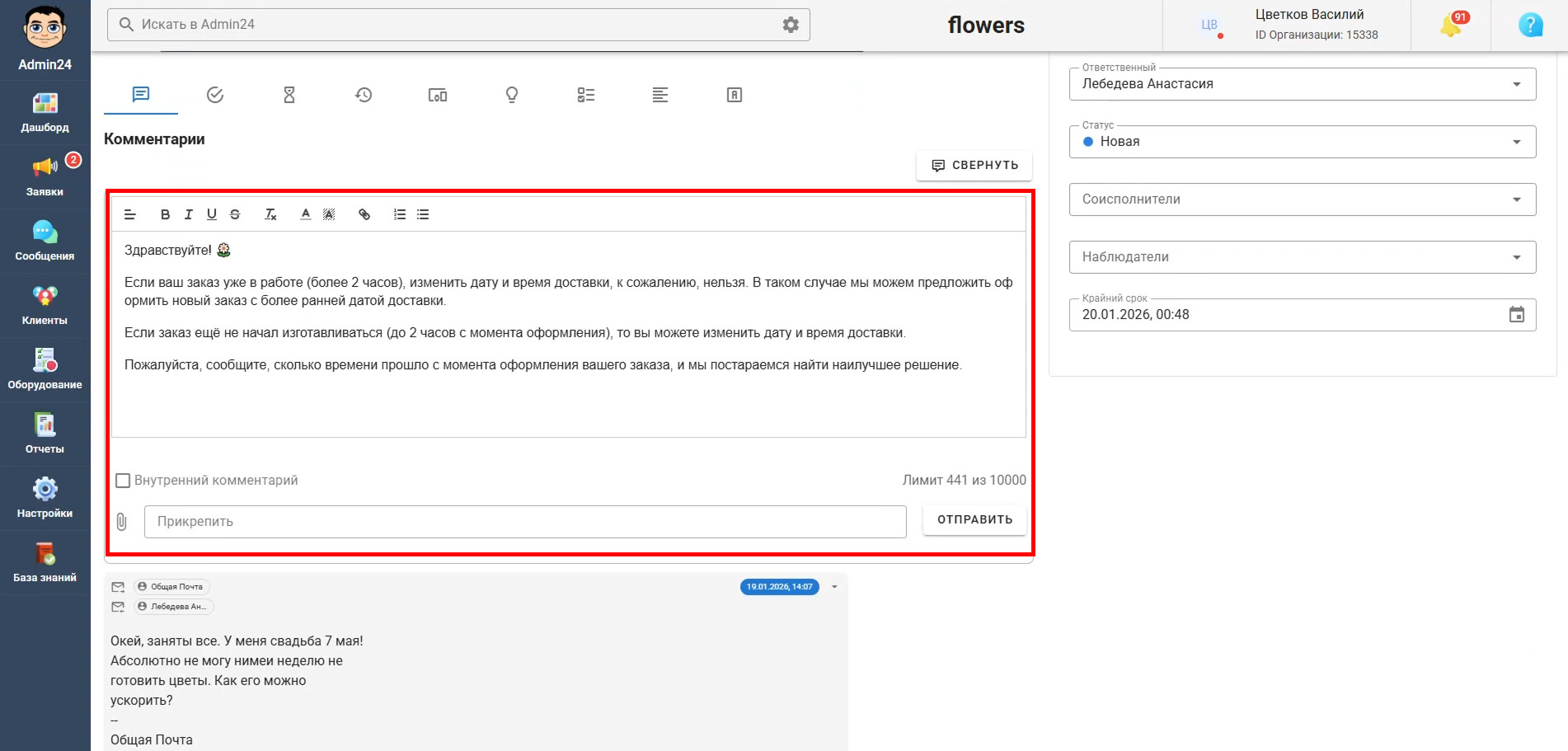Screen dimensions: 1568x751
Task: Open the Comments tab with the chat icon
Action: click(x=141, y=95)
